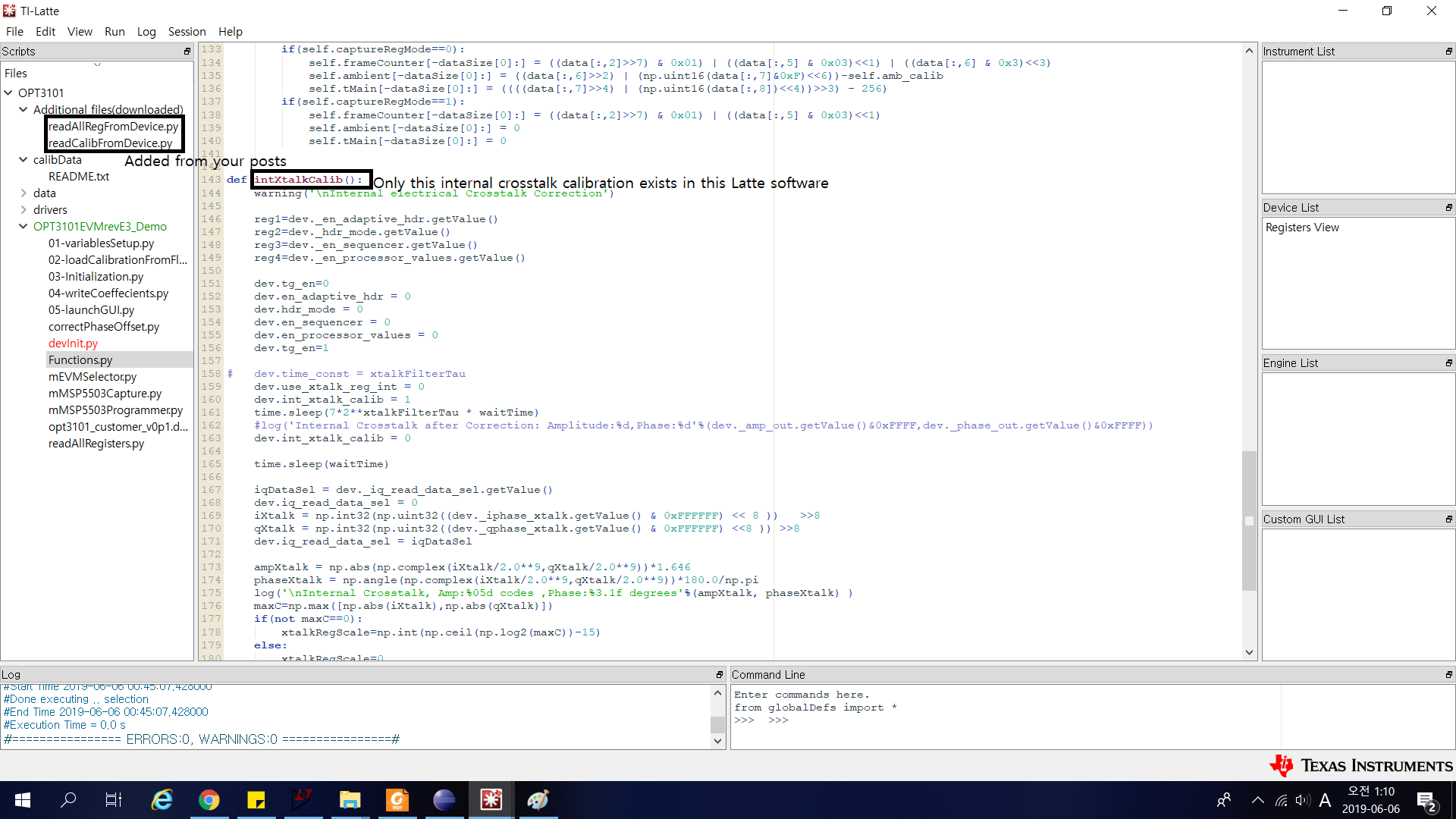Image resolution: width=1456 pixels, height=819 pixels.
Task: Collapse the OPT3101 tree node
Action: [8, 93]
